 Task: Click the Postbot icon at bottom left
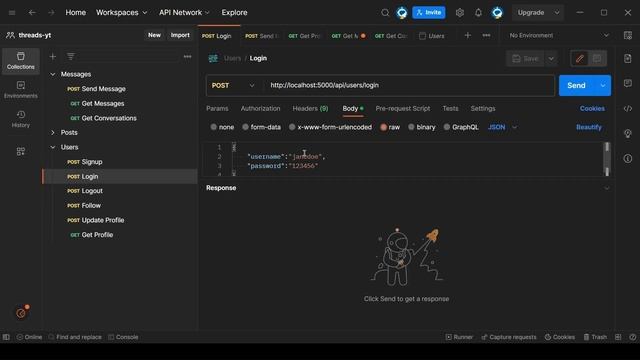tap(21, 313)
